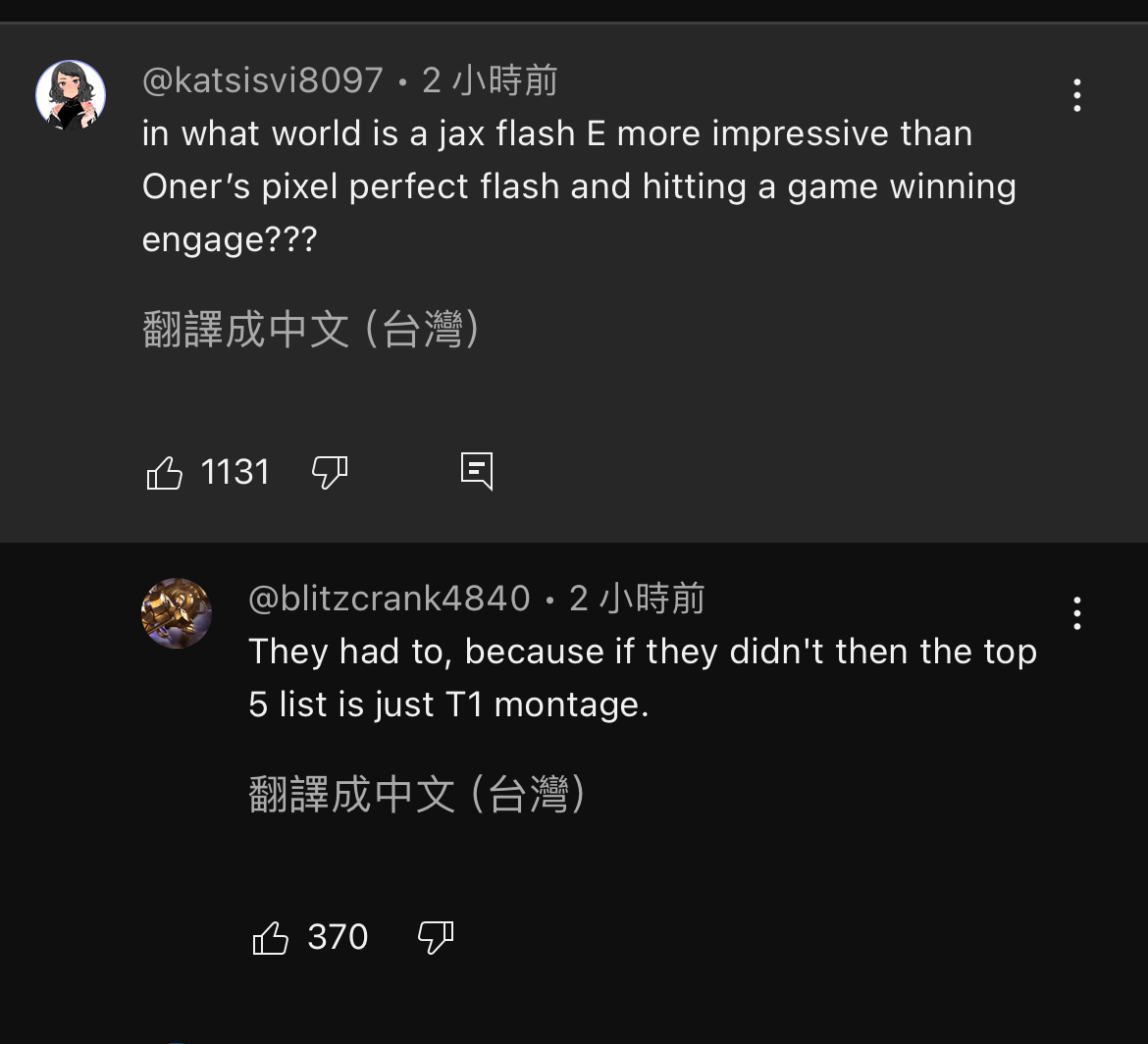Screen dimensions: 1148x1044
Task: Open blitzcrank4840's profile avatar
Action: pos(177,613)
